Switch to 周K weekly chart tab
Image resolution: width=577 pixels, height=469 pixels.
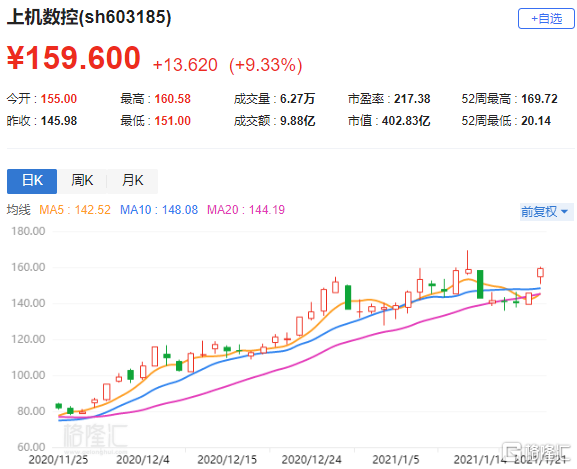pyautogui.click(x=82, y=181)
